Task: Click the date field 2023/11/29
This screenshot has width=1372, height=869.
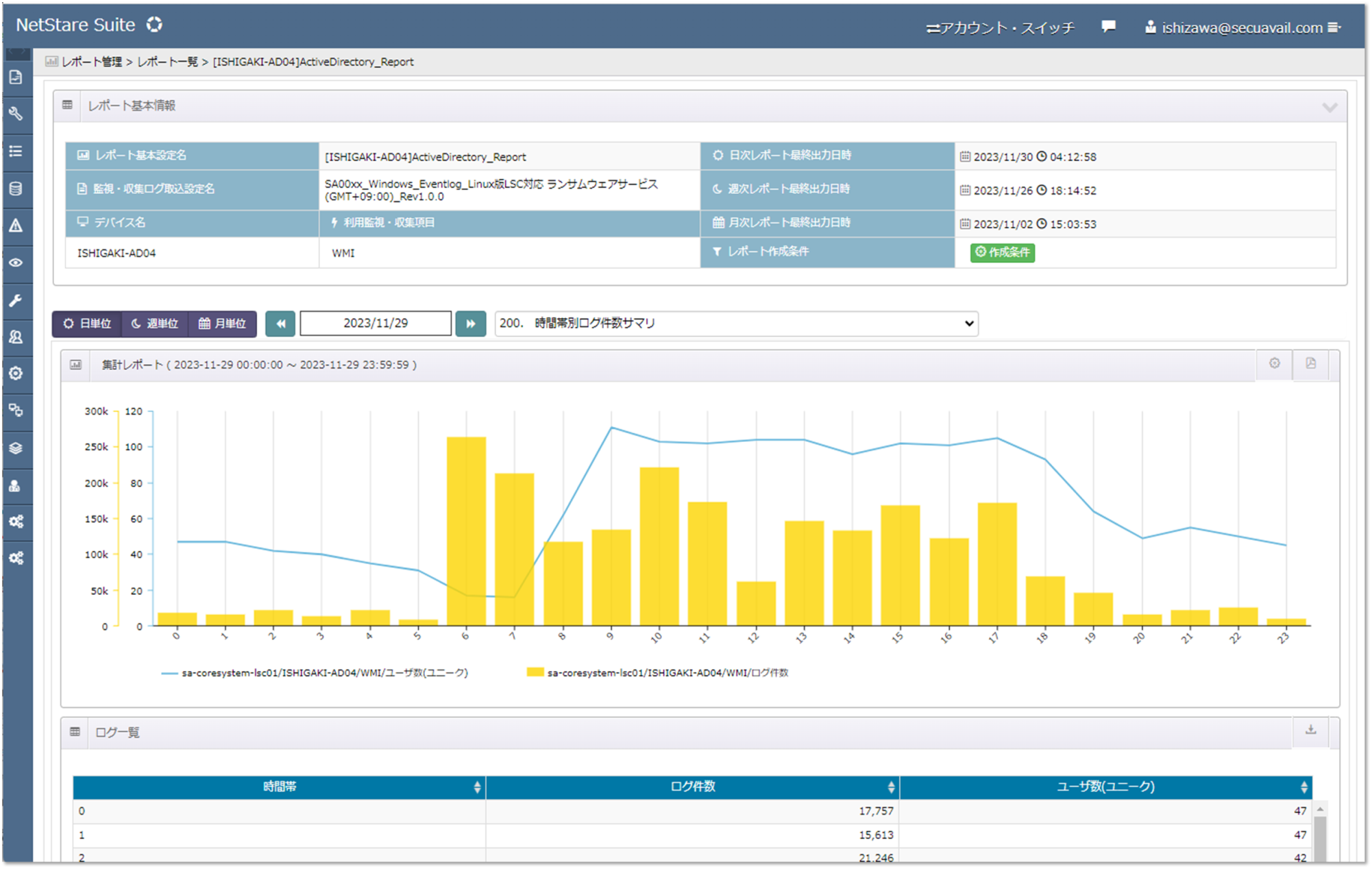Action: 376,323
